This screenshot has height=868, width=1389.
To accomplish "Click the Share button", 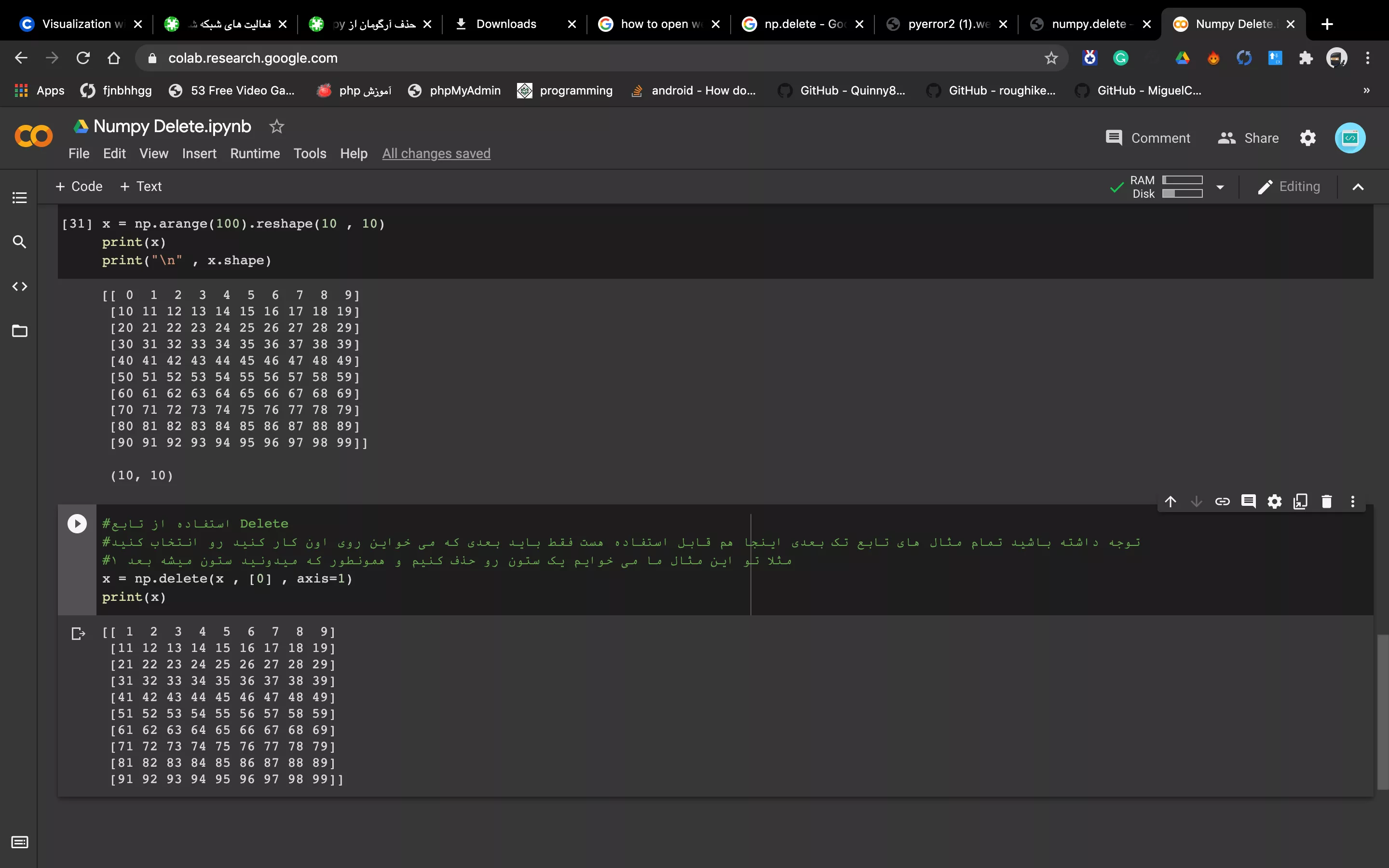I will click(1248, 138).
